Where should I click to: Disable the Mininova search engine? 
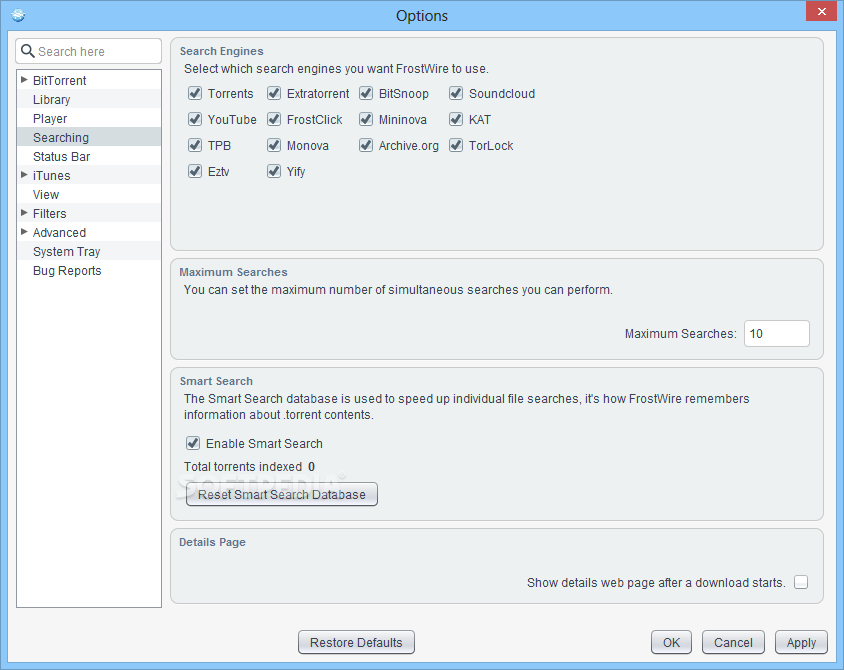(366, 119)
